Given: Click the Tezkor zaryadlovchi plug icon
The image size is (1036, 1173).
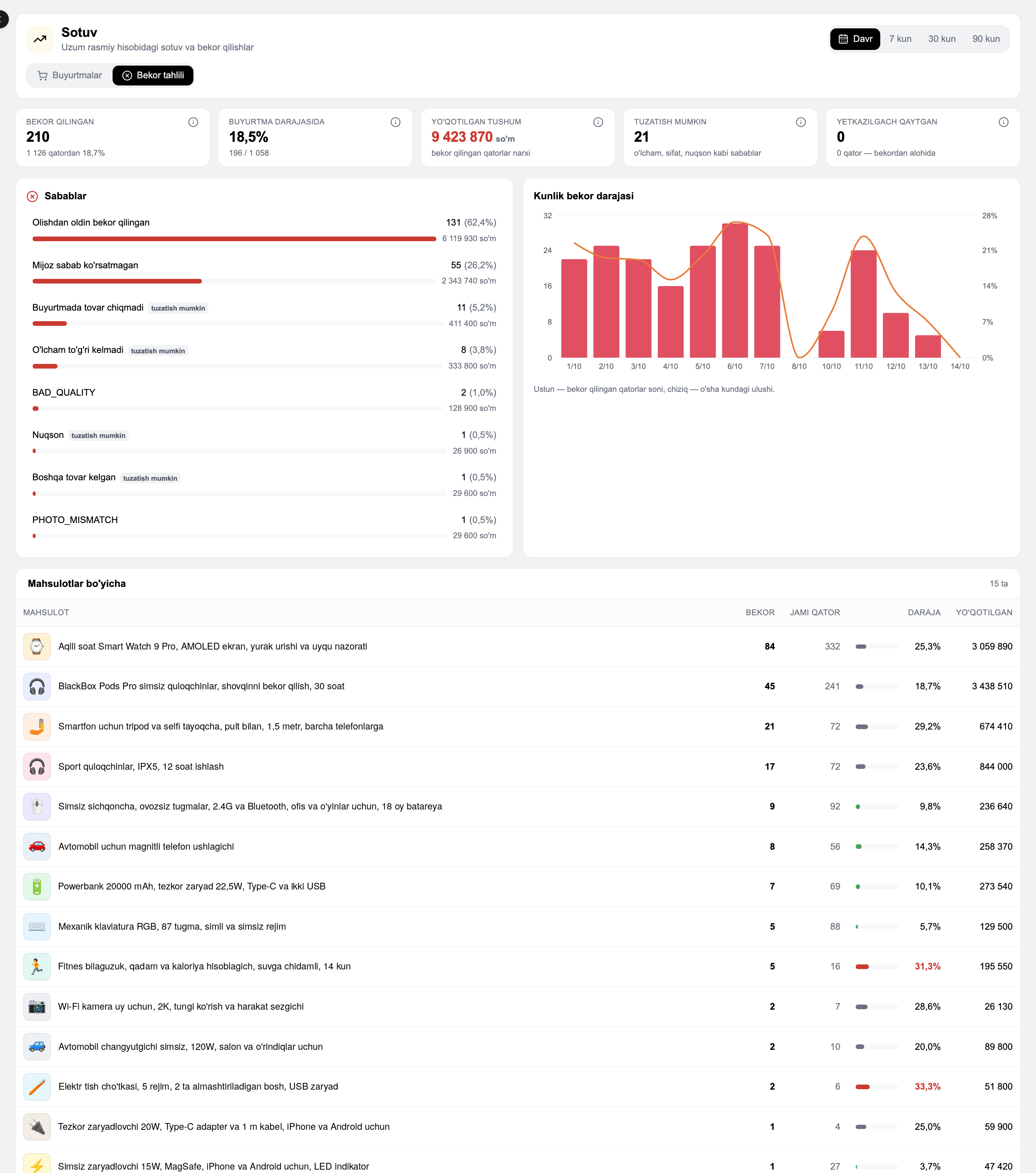Looking at the screenshot, I should (37, 1126).
